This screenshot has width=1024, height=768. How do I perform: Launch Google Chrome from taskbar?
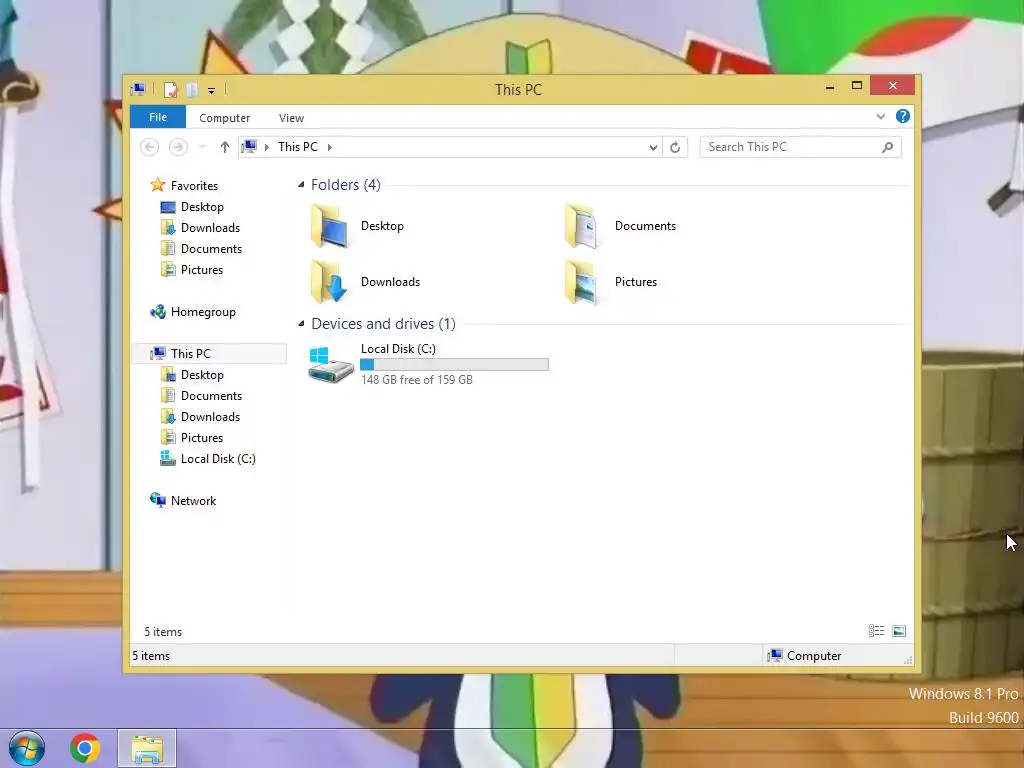85,748
